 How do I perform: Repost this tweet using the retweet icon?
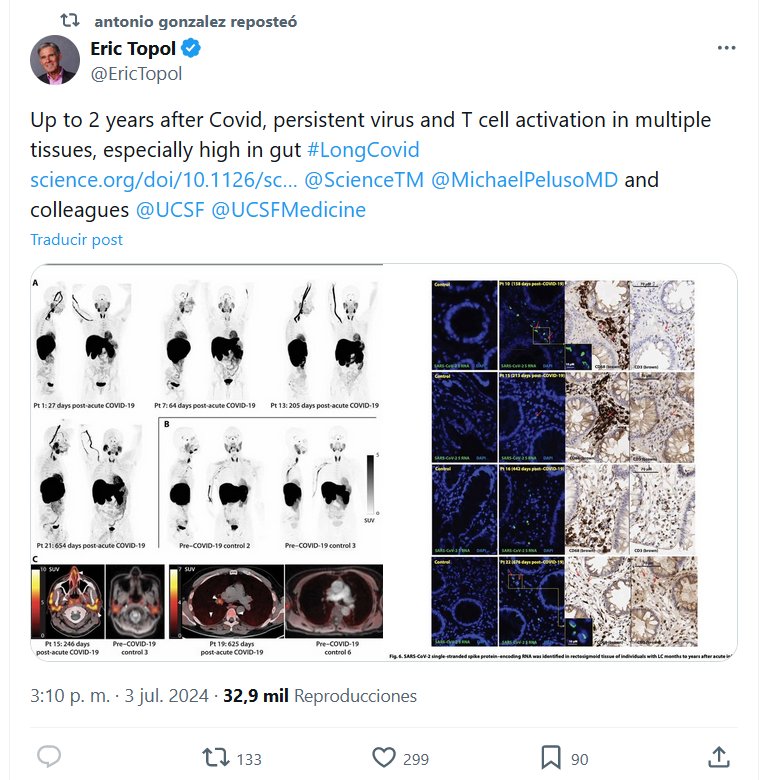click(x=214, y=757)
